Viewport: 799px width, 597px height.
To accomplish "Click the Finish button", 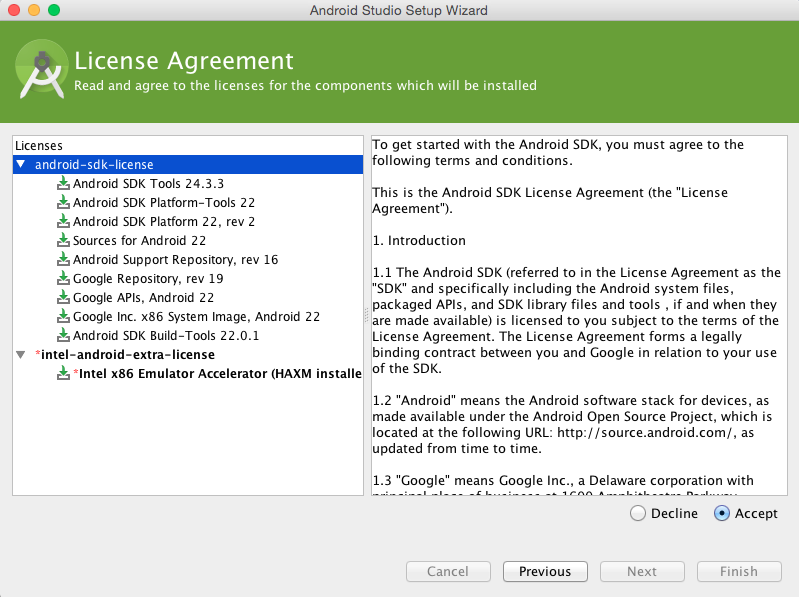I will tap(739, 572).
